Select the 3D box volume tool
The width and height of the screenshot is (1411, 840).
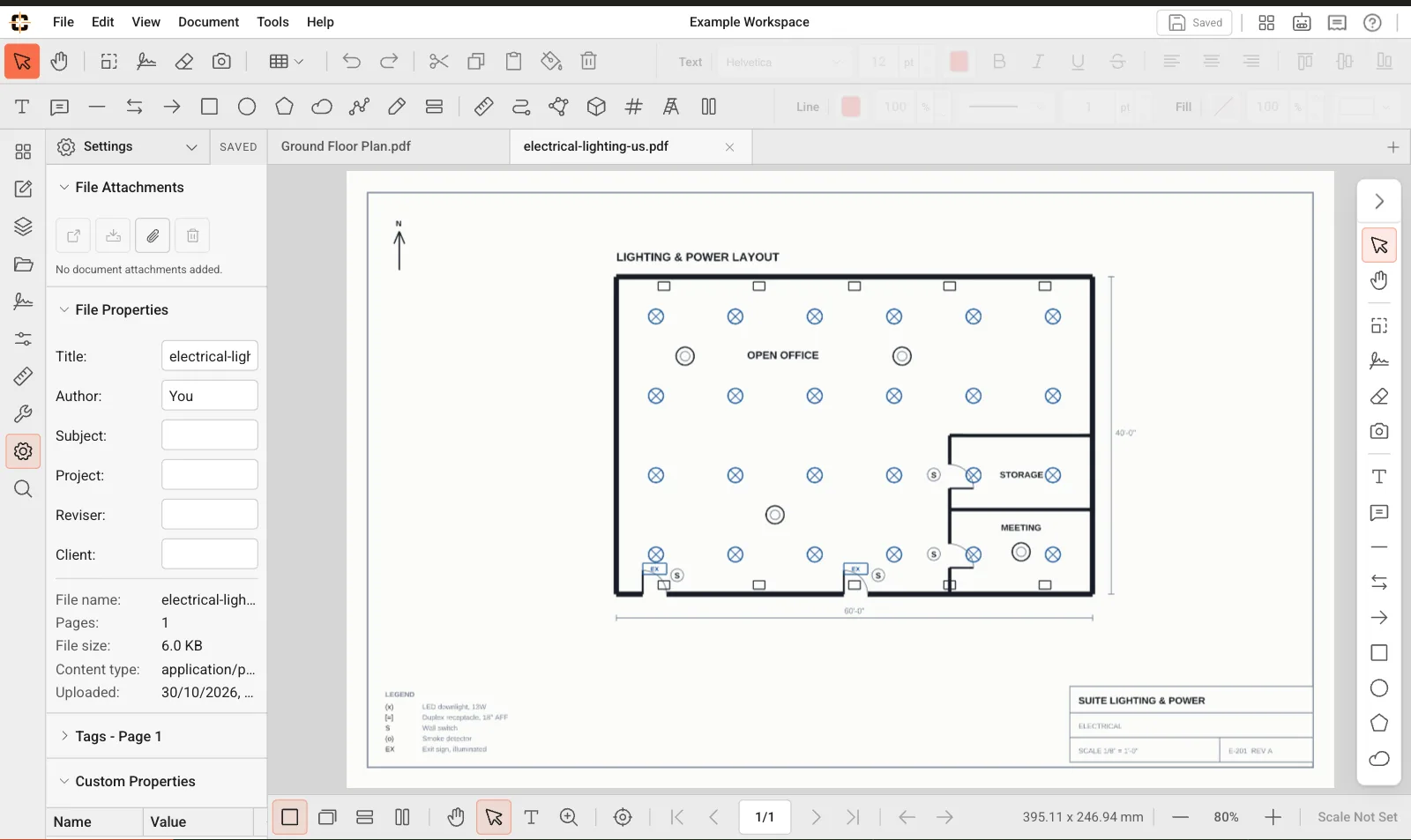click(x=596, y=107)
